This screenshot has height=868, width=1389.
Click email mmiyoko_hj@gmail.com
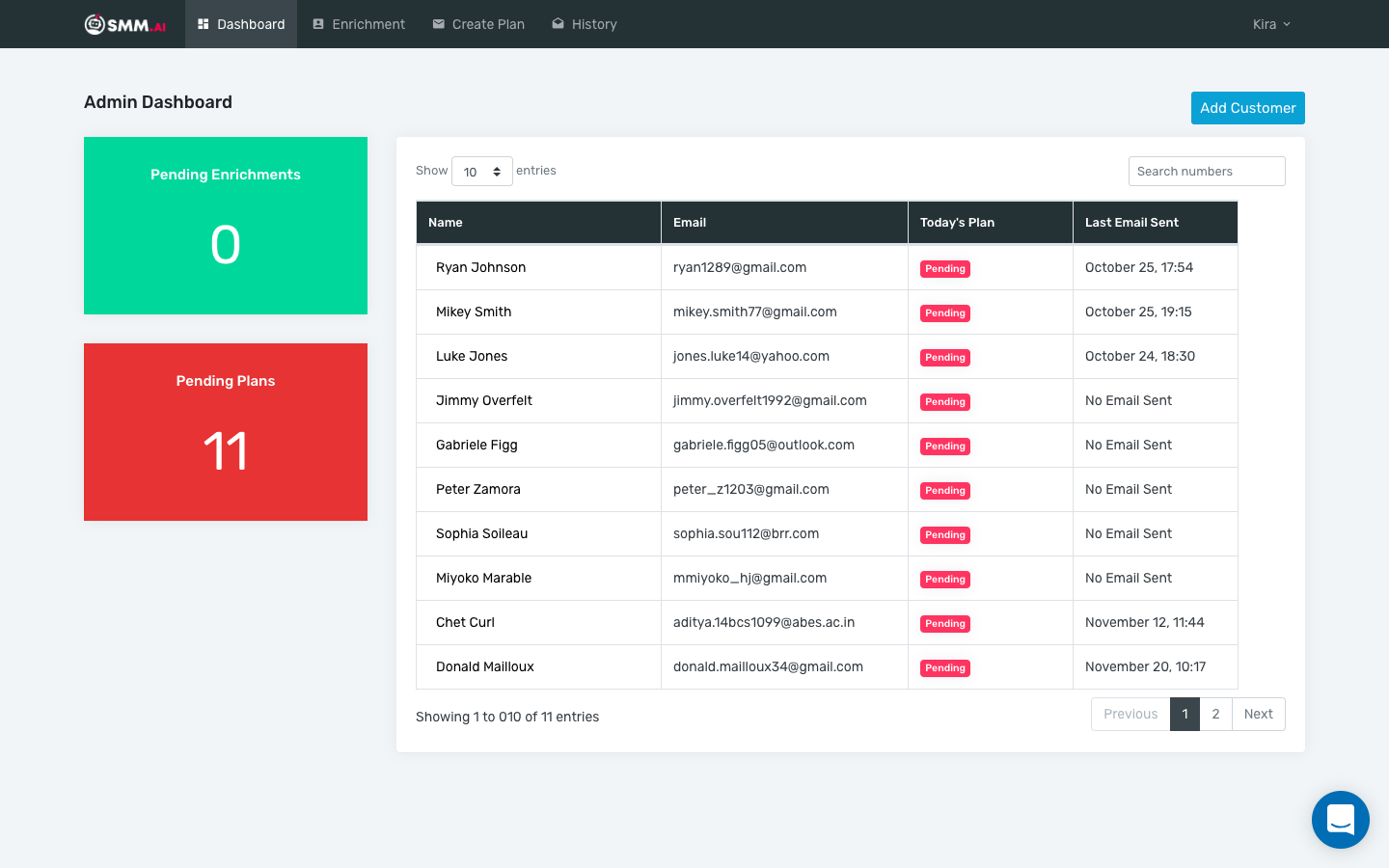tap(749, 578)
